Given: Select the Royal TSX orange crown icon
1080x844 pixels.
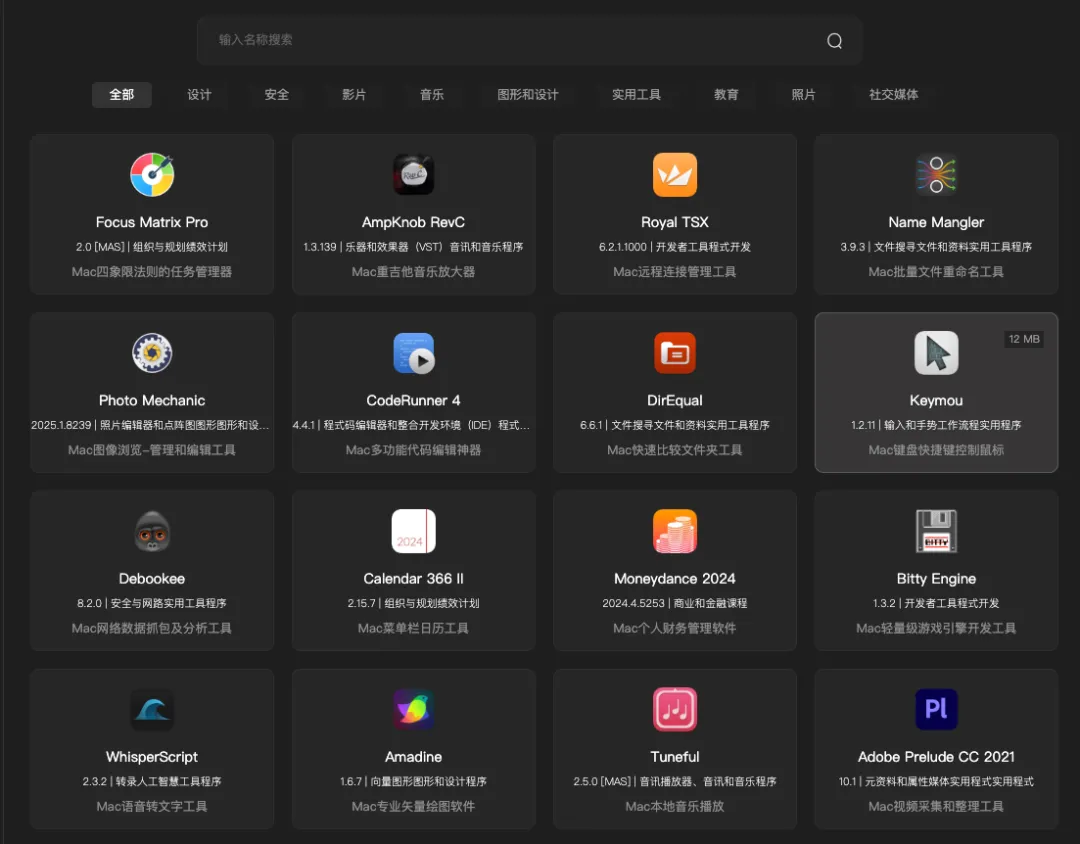Looking at the screenshot, I should 675,175.
